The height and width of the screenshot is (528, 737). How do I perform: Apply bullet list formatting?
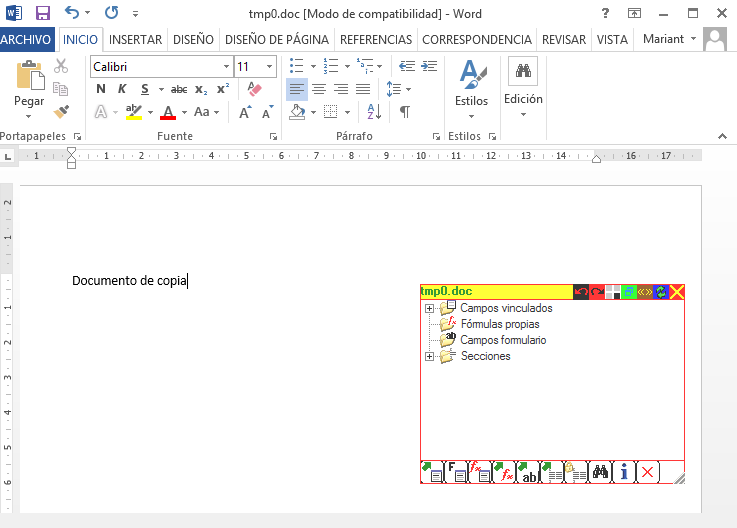[297, 66]
